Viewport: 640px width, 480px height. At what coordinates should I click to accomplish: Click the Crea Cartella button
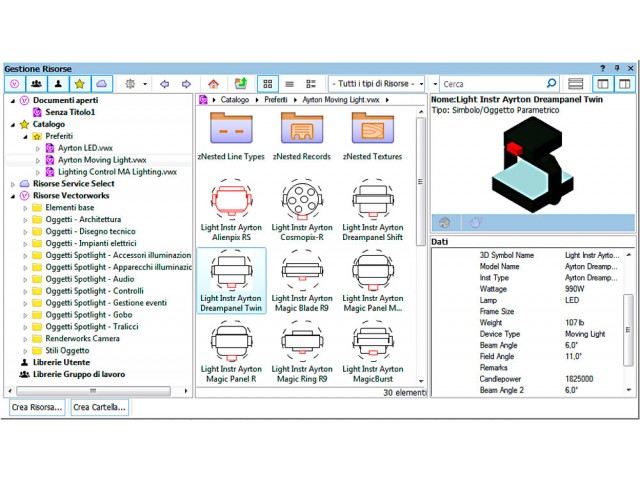tap(99, 407)
